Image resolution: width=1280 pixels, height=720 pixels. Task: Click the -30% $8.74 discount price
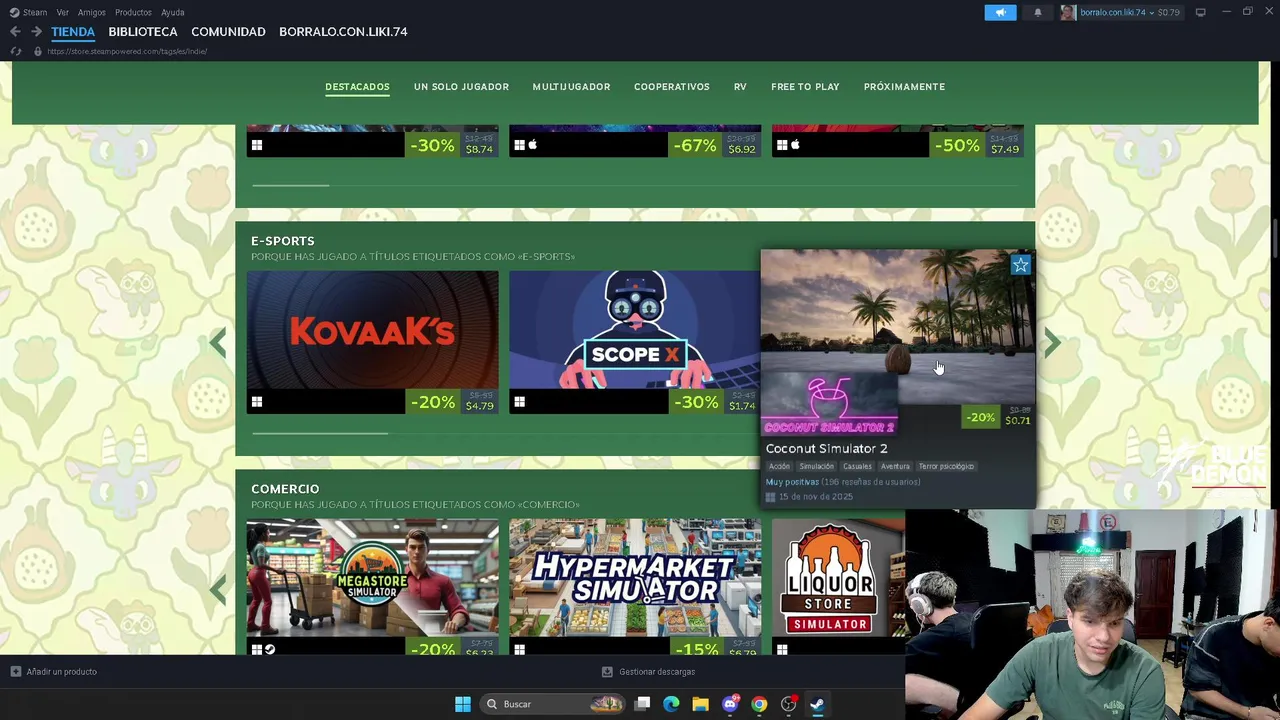tap(452, 146)
